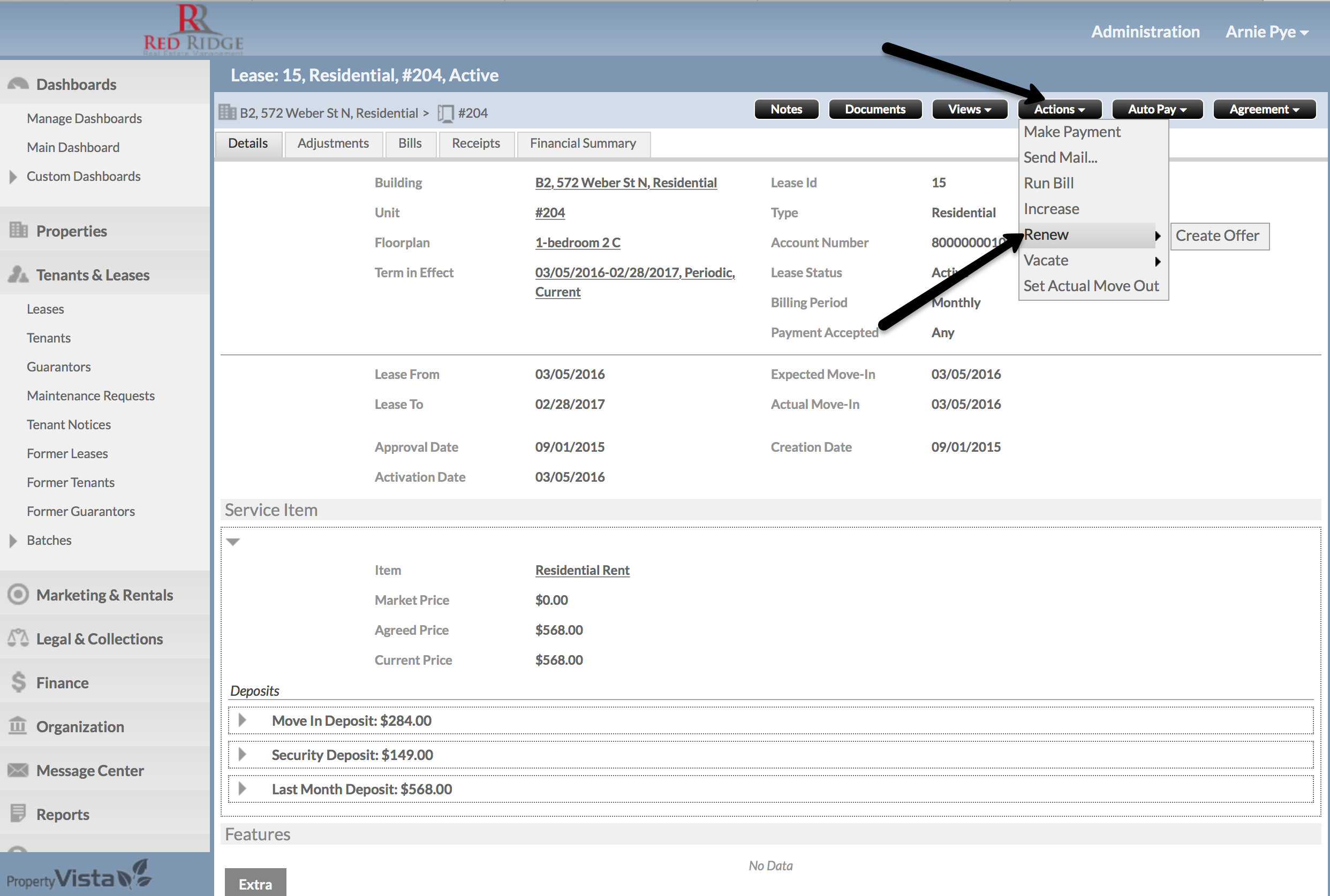
Task: Expand the Security Deposit row
Action: coord(243,754)
